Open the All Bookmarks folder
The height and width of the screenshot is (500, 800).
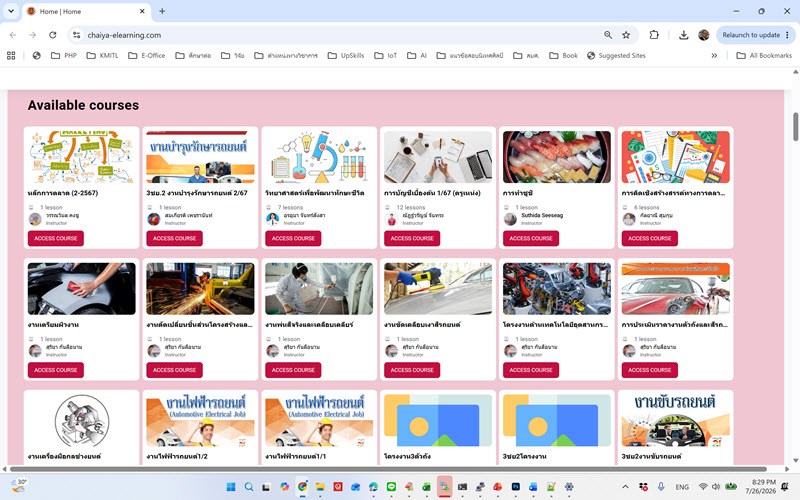point(764,55)
